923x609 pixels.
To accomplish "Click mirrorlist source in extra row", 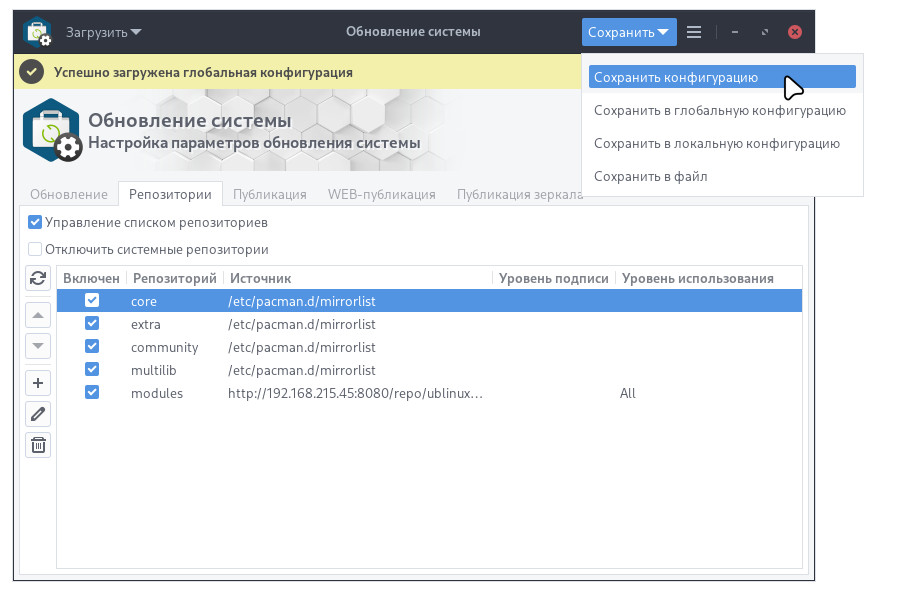I will click(x=301, y=324).
